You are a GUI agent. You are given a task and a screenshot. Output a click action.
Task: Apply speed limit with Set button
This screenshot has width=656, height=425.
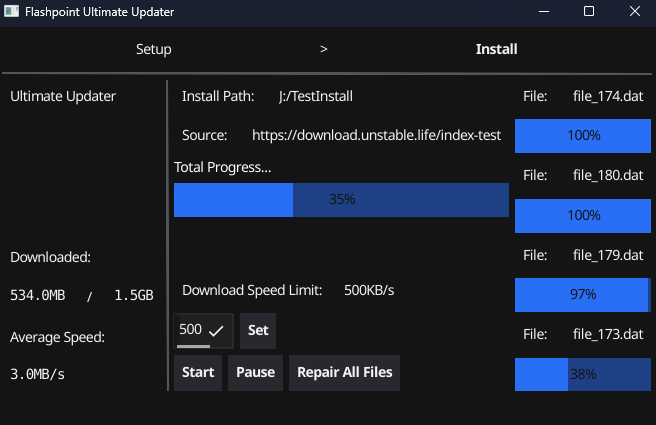(x=258, y=330)
